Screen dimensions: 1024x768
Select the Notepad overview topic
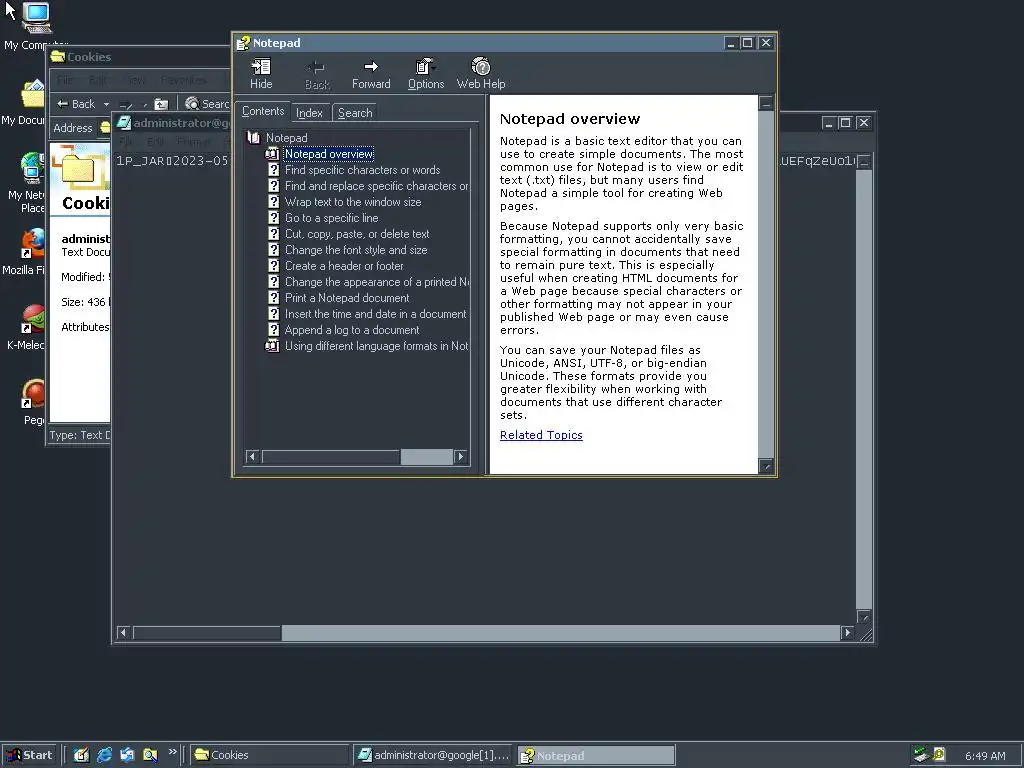point(328,154)
